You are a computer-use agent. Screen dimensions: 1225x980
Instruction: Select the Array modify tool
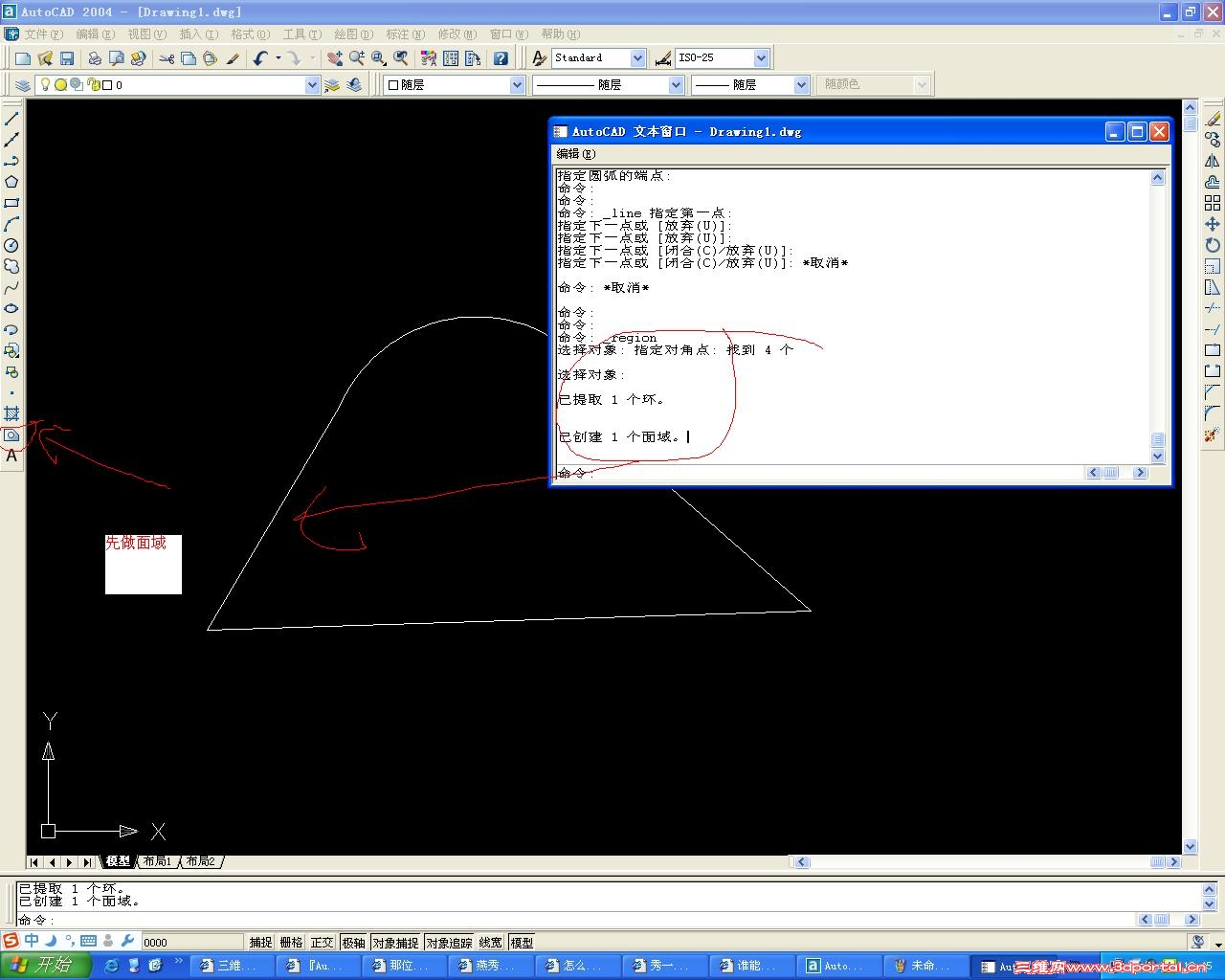click(1213, 203)
